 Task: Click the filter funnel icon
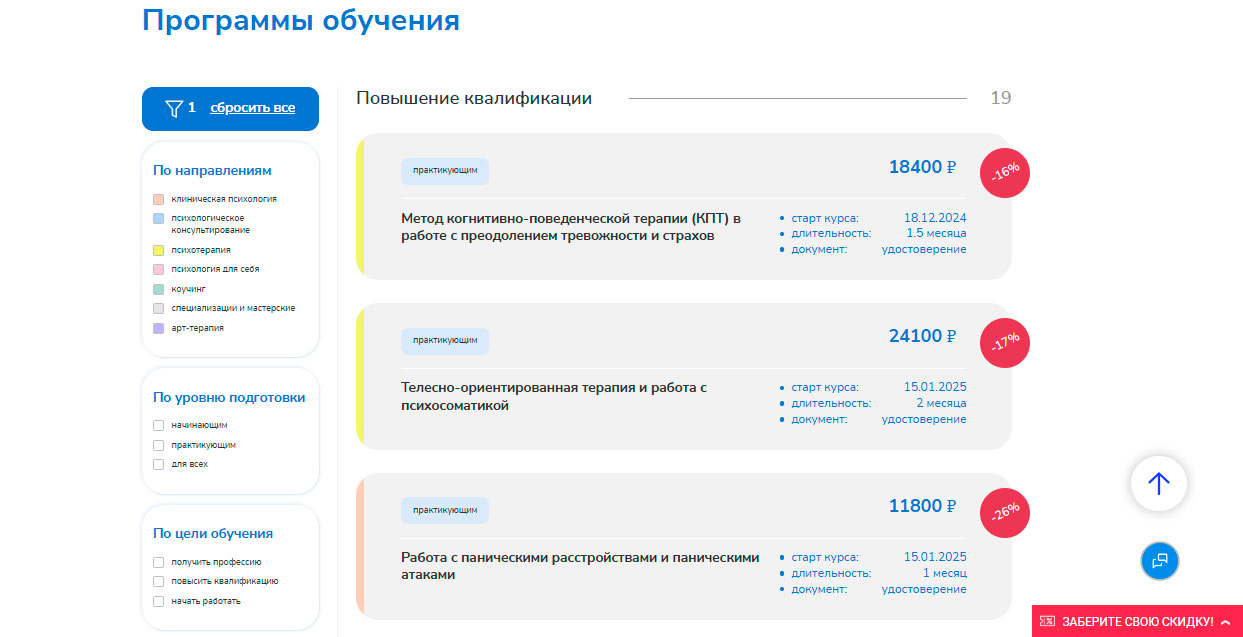(x=174, y=108)
